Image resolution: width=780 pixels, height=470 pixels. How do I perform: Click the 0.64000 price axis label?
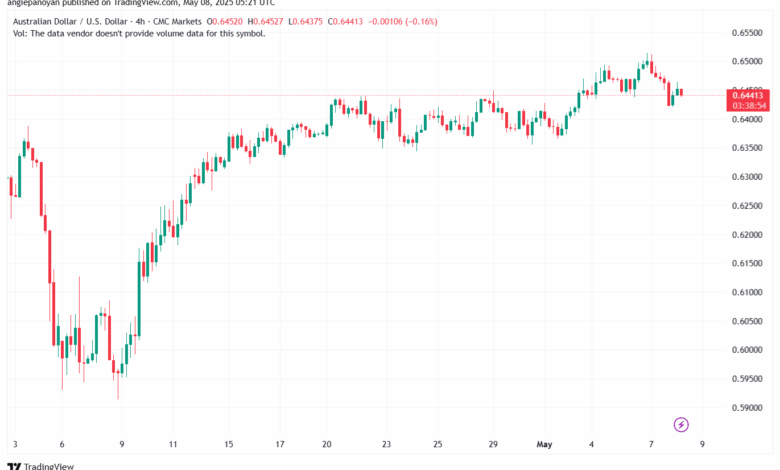point(747,119)
